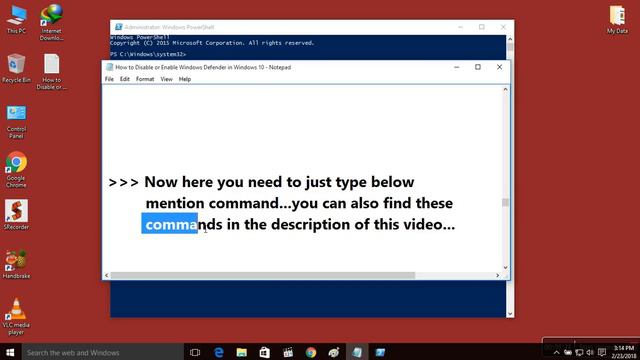The image size is (640, 360).
Task: Click the PowerShell prompt line 'PS C:\Windows\system32>'
Action: point(148,54)
